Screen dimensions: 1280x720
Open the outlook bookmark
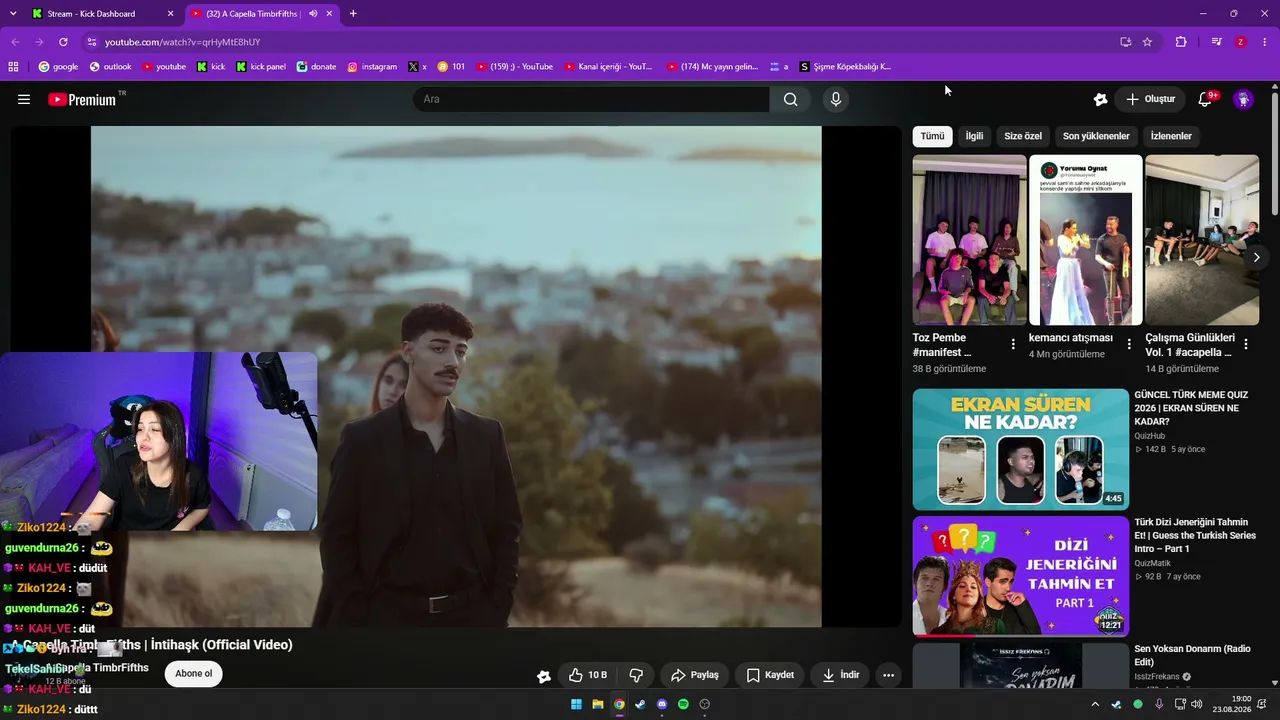click(110, 67)
